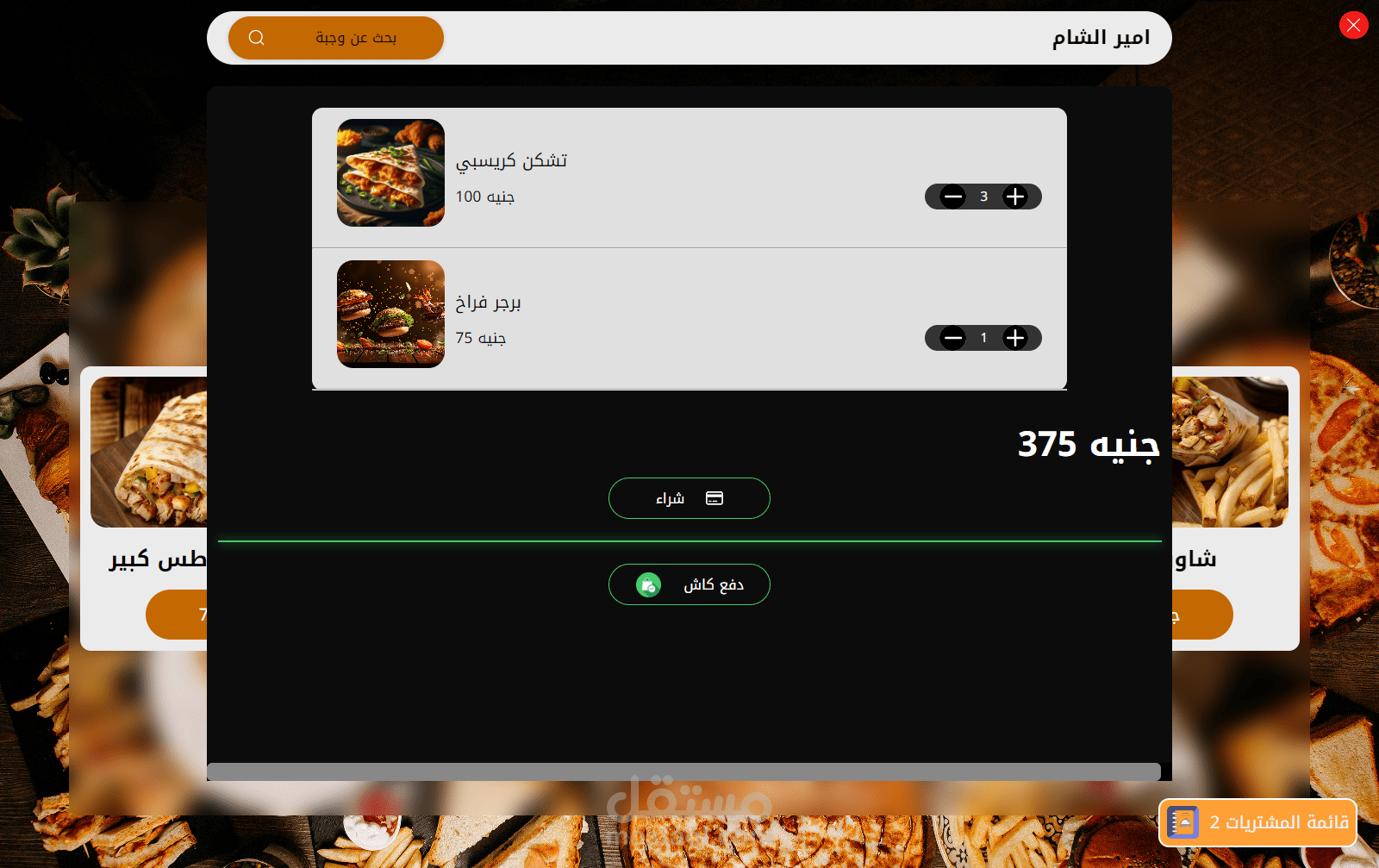Select the shawarma wrap image on left card

point(149,452)
